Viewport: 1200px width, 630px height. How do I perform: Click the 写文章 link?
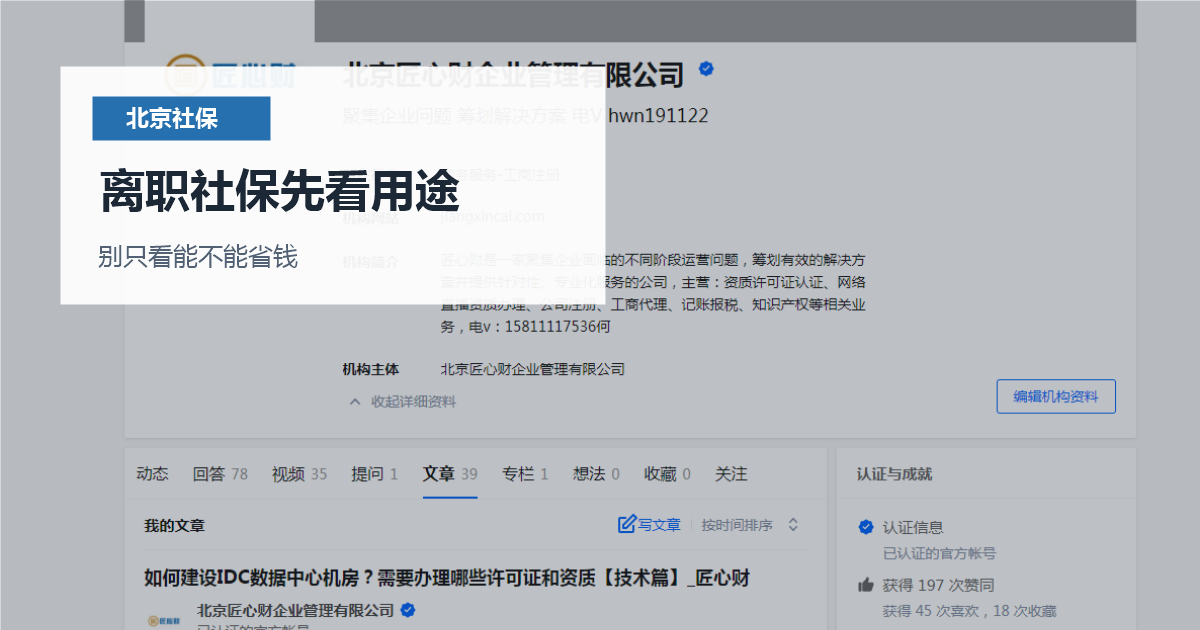point(659,525)
